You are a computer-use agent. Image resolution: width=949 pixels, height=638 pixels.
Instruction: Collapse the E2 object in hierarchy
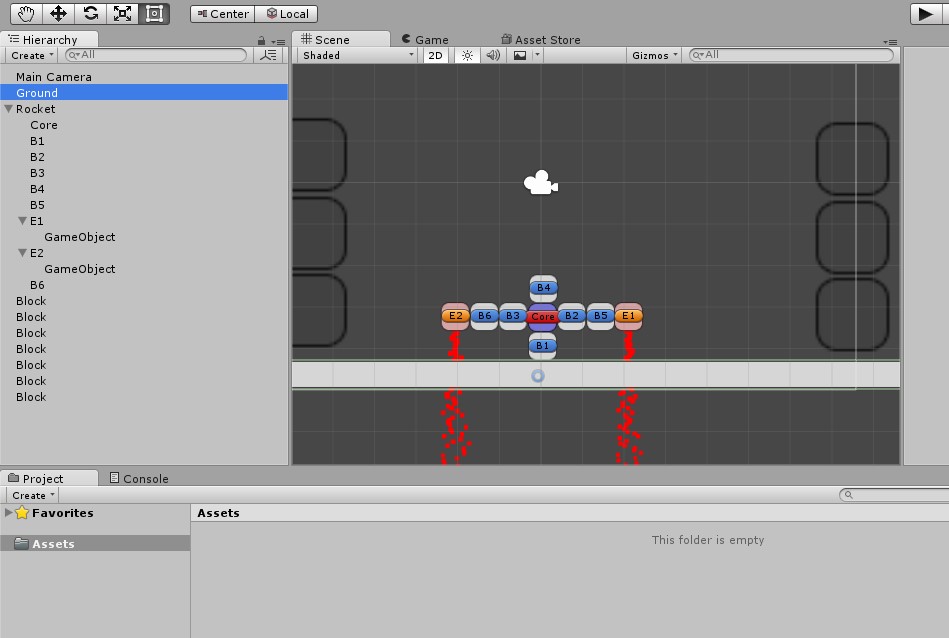[22, 253]
